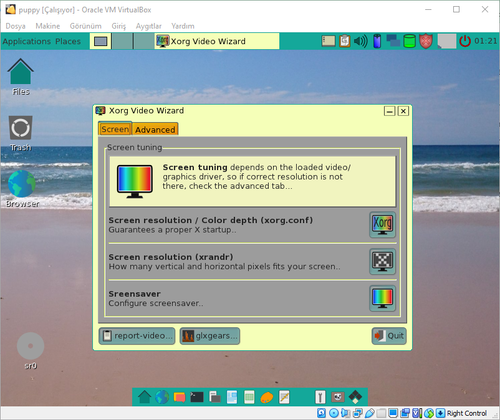Viewport: 500px width, 420px height.
Task: Open the red firewall shield icon
Action: pyautogui.click(x=426, y=41)
